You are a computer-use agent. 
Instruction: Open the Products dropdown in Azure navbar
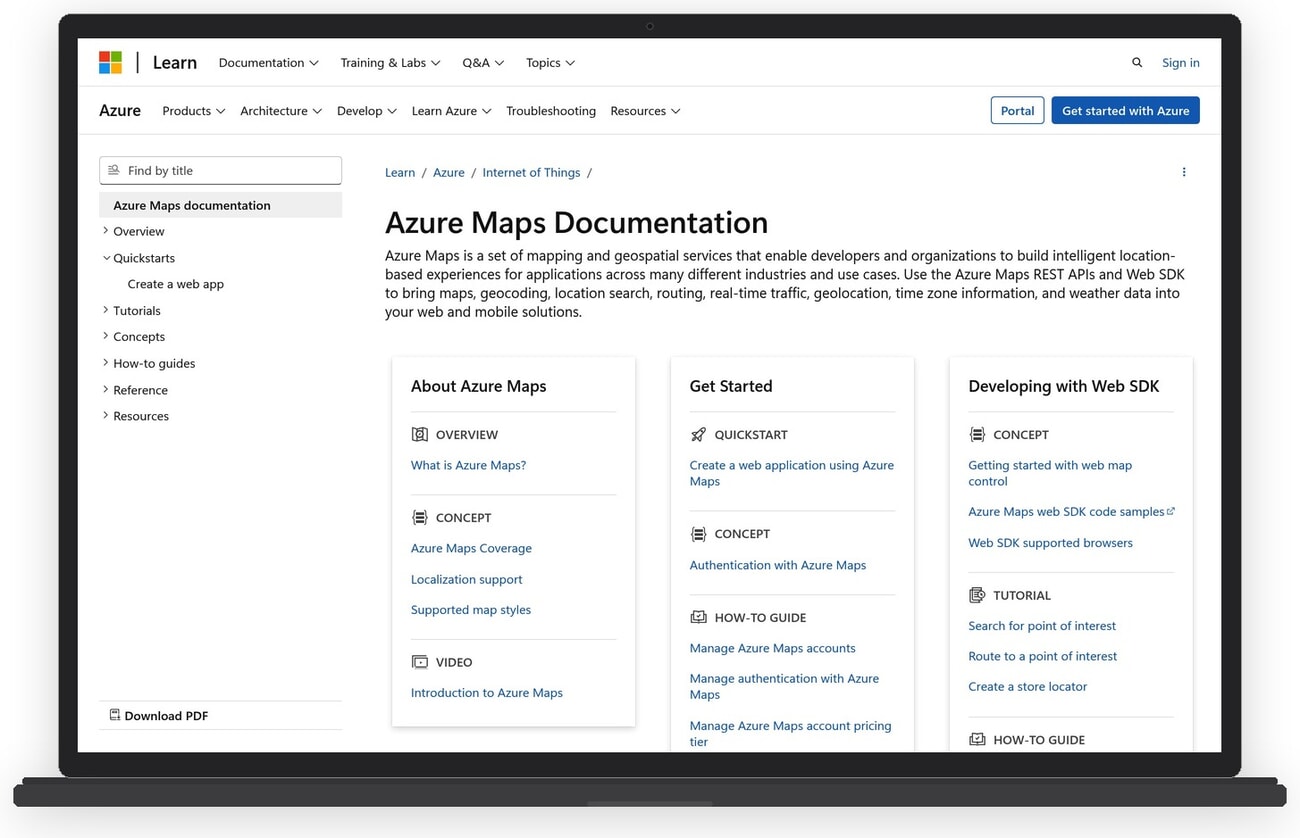tap(193, 110)
